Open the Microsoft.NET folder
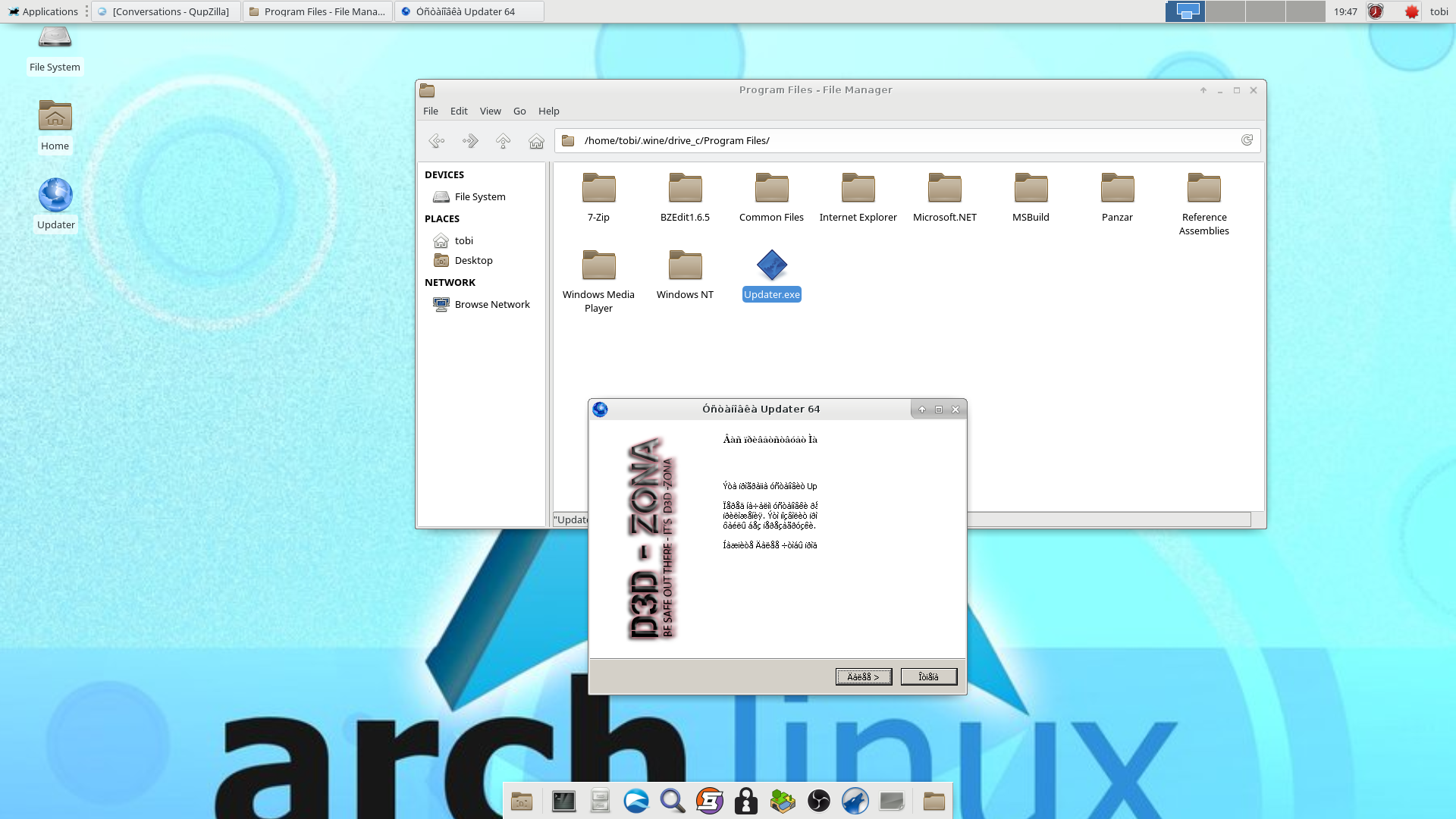 [x=944, y=197]
